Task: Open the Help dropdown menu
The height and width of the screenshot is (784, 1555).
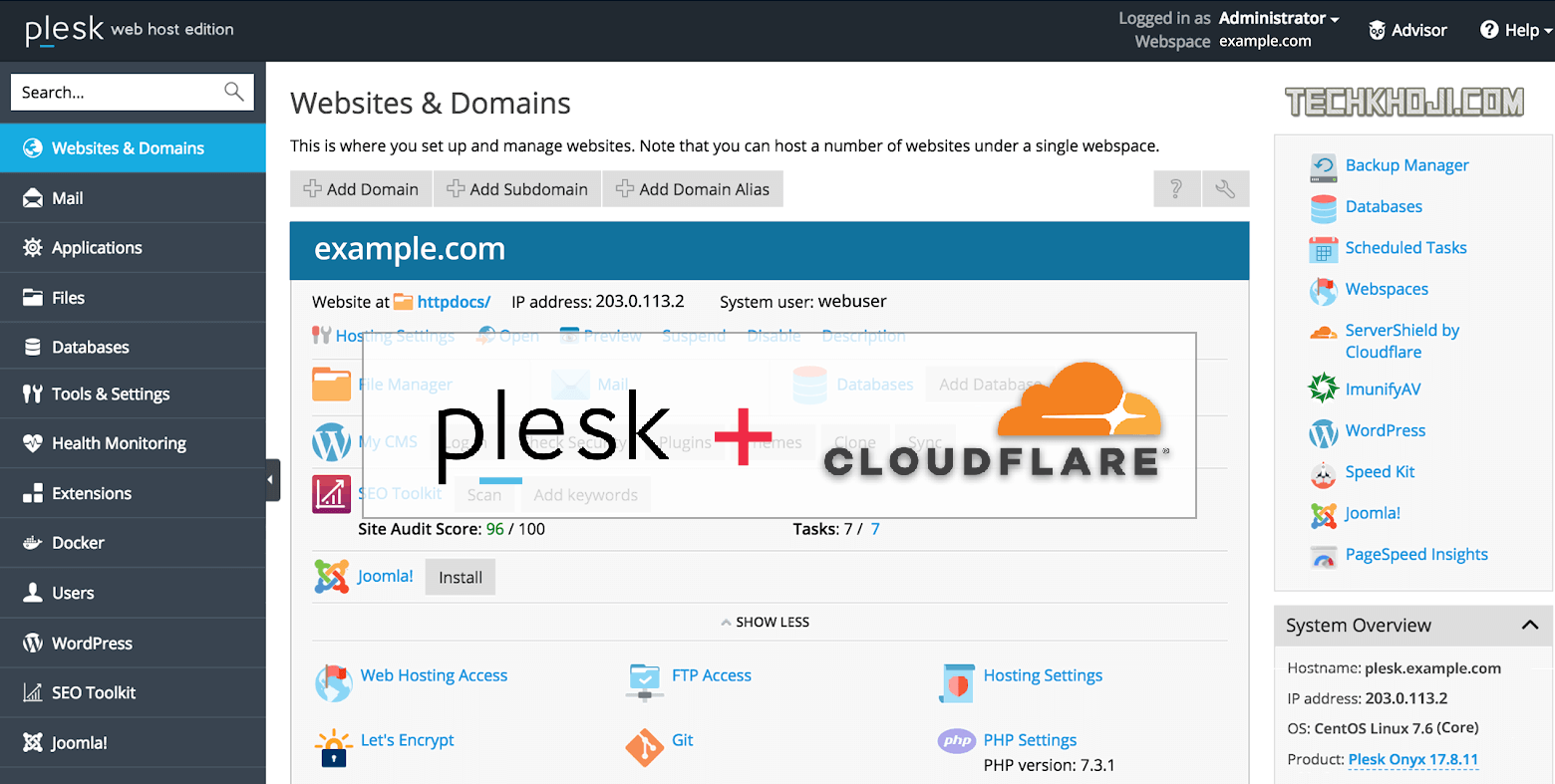Action: pyautogui.click(x=1516, y=30)
